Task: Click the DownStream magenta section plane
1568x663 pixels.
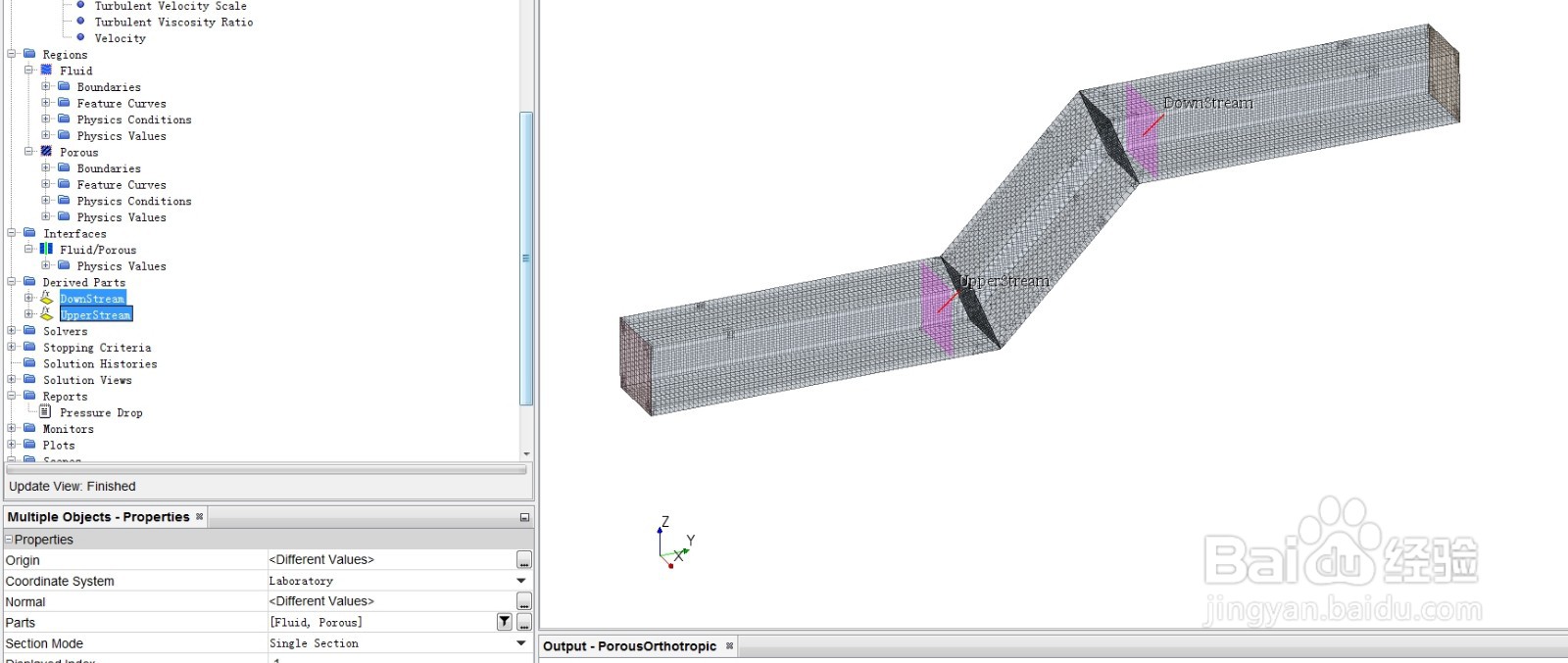Action: [1142, 132]
